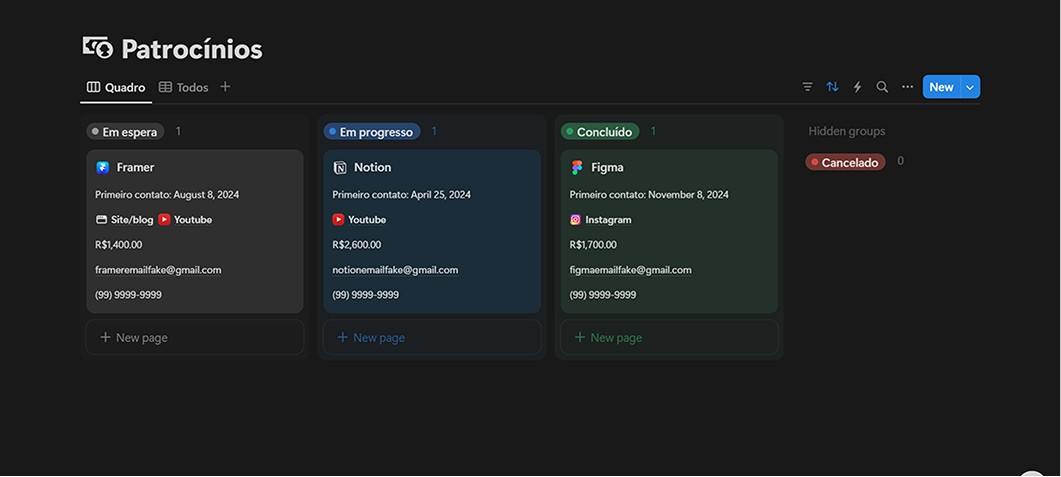
Task: Click the Site/blog tag icon on Framer card
Action: pos(101,219)
